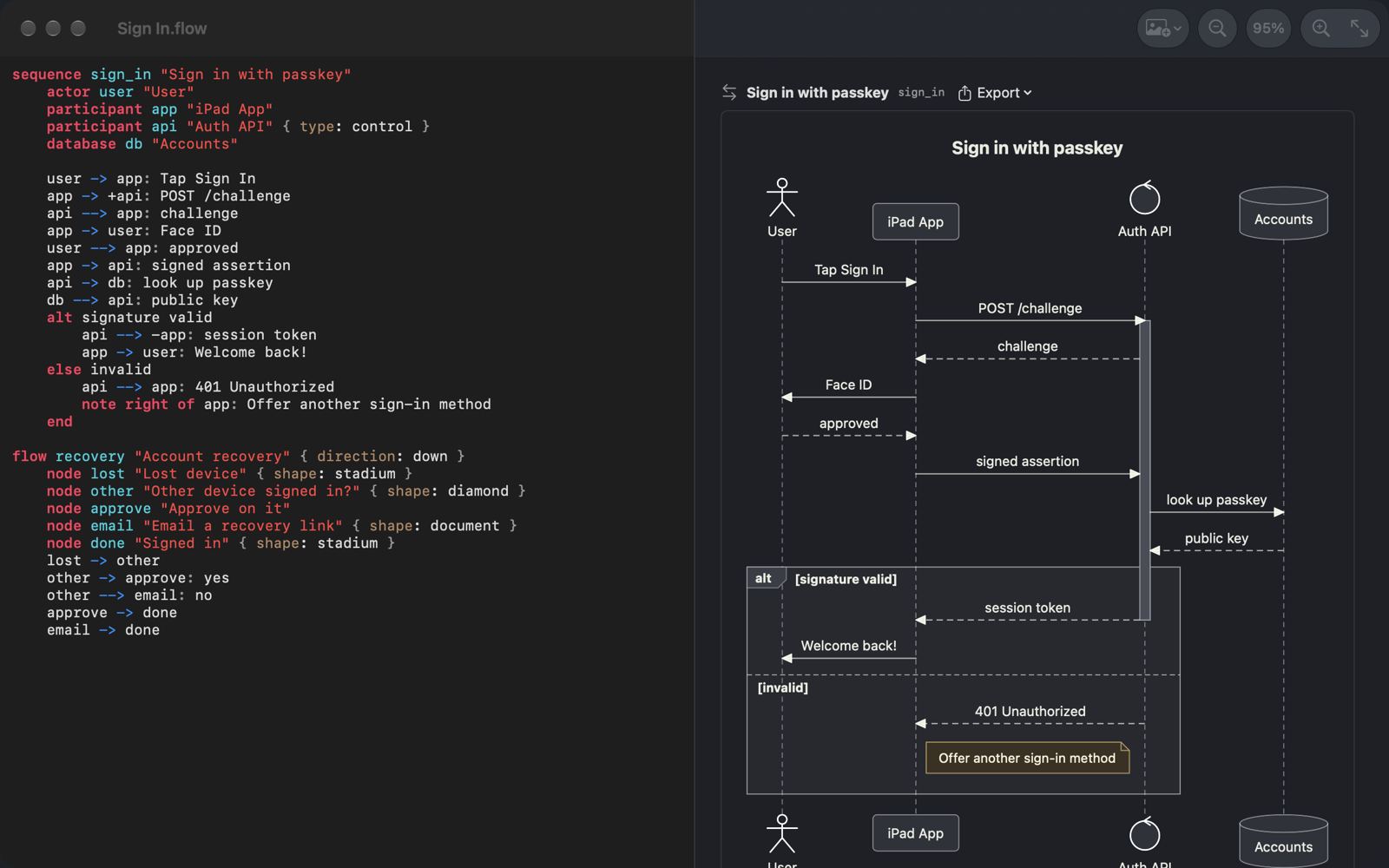Click the '{ type: control }' code text
Image resolution: width=1389 pixels, height=868 pixels.
pos(356,127)
